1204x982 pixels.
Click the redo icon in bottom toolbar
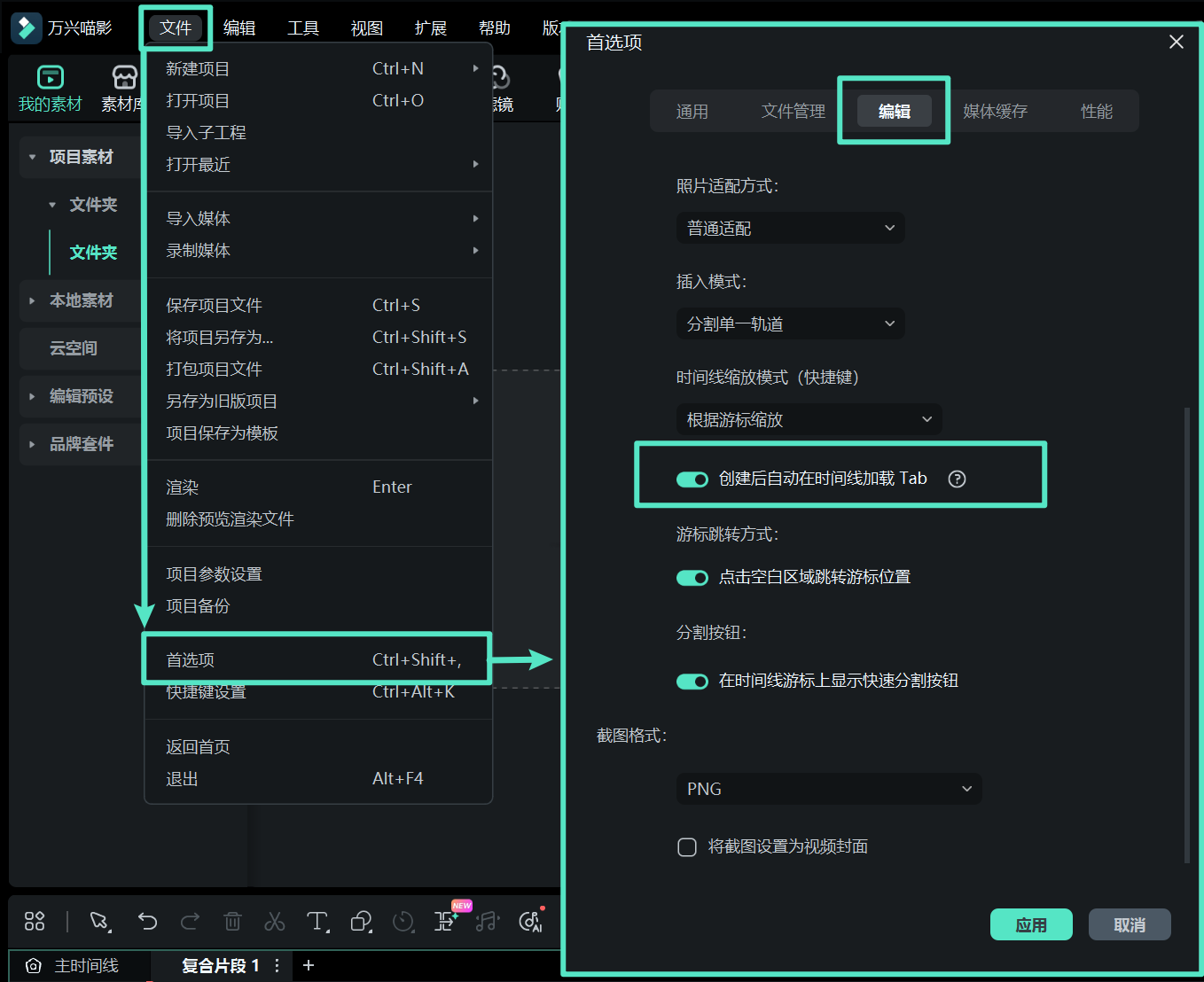coord(190,922)
